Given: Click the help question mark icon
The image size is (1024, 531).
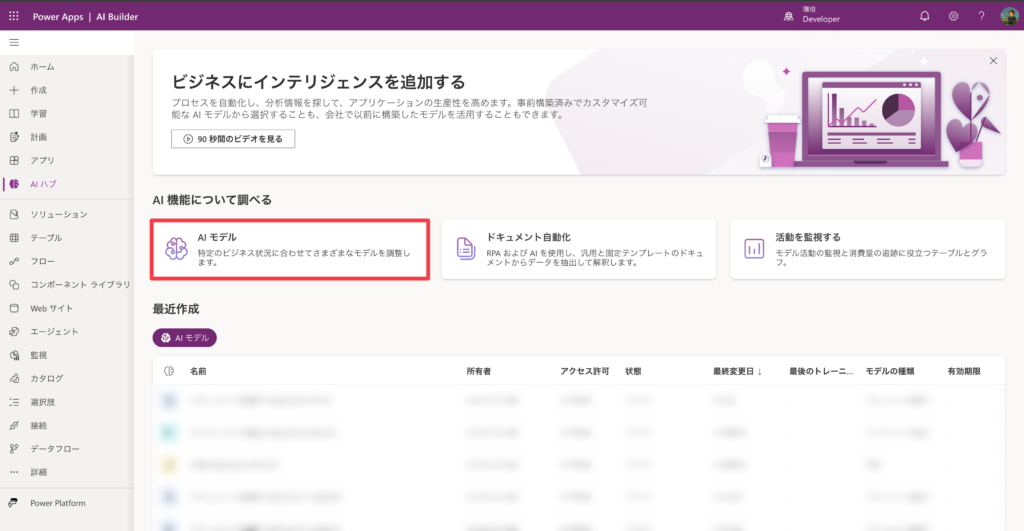Looking at the screenshot, I should tap(981, 16).
